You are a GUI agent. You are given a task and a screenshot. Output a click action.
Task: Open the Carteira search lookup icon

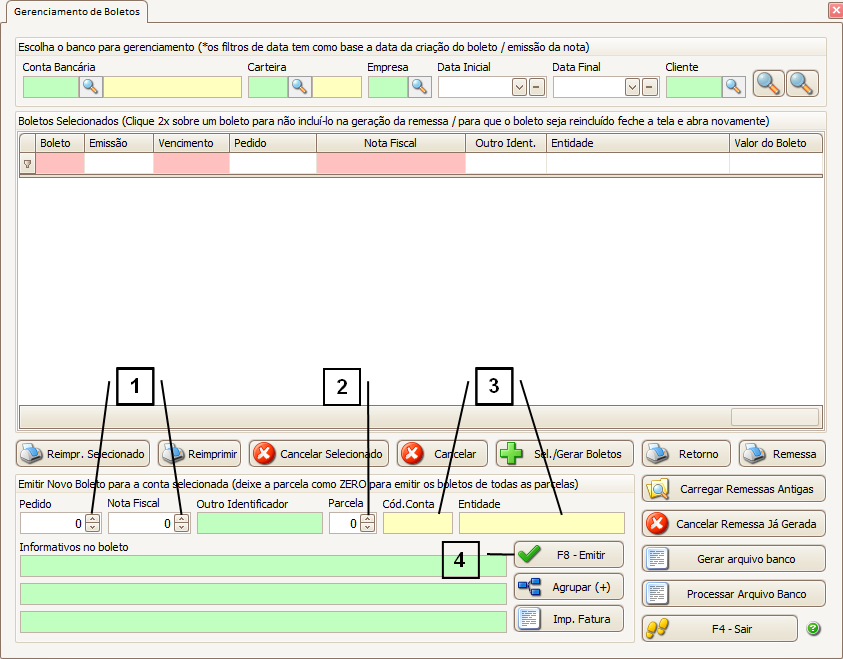pyautogui.click(x=299, y=87)
